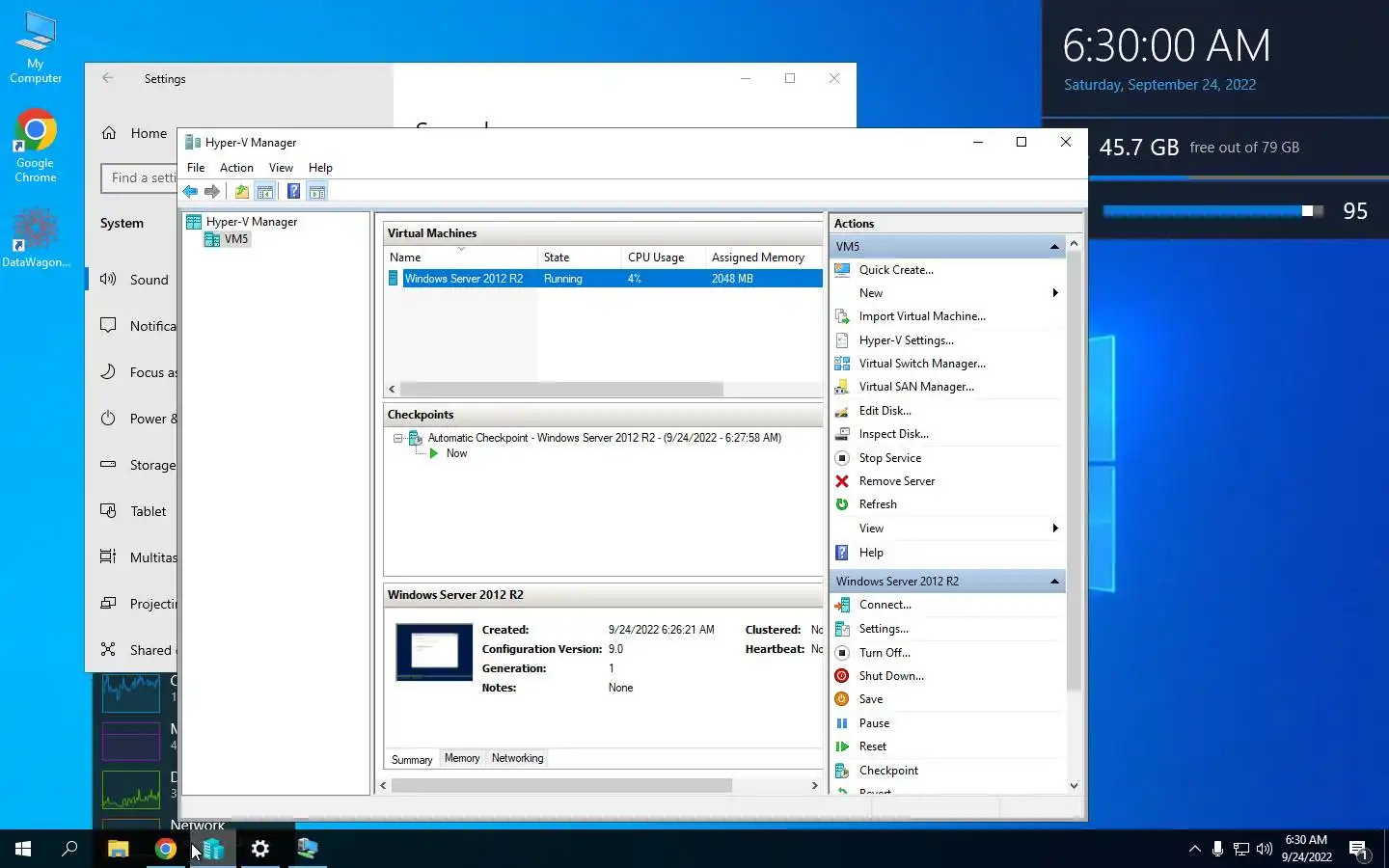The width and height of the screenshot is (1389, 868).
Task: Click the details pane horizontal scrollbar
Action: (561, 786)
